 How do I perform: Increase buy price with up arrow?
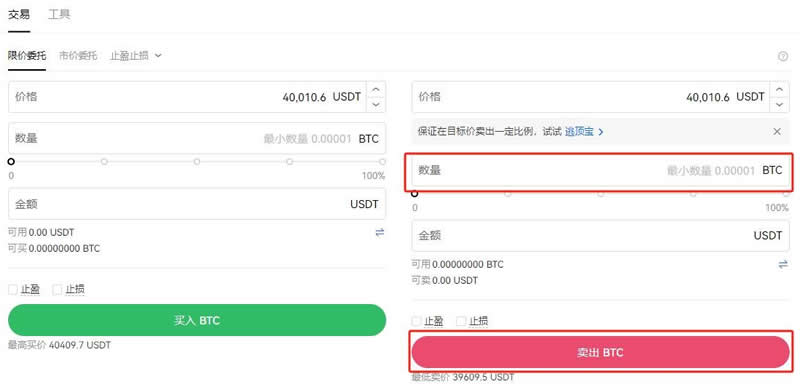[x=376, y=90]
